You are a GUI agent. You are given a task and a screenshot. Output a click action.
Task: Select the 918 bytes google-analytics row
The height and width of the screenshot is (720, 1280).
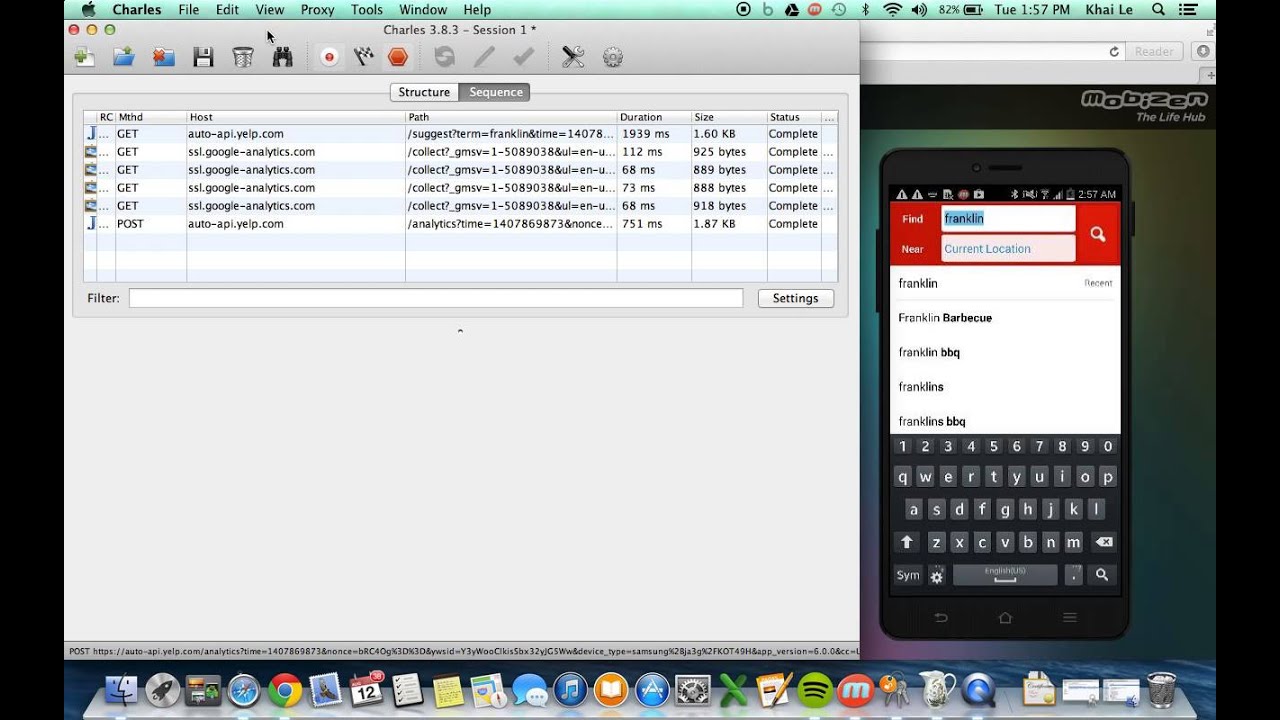pos(460,206)
